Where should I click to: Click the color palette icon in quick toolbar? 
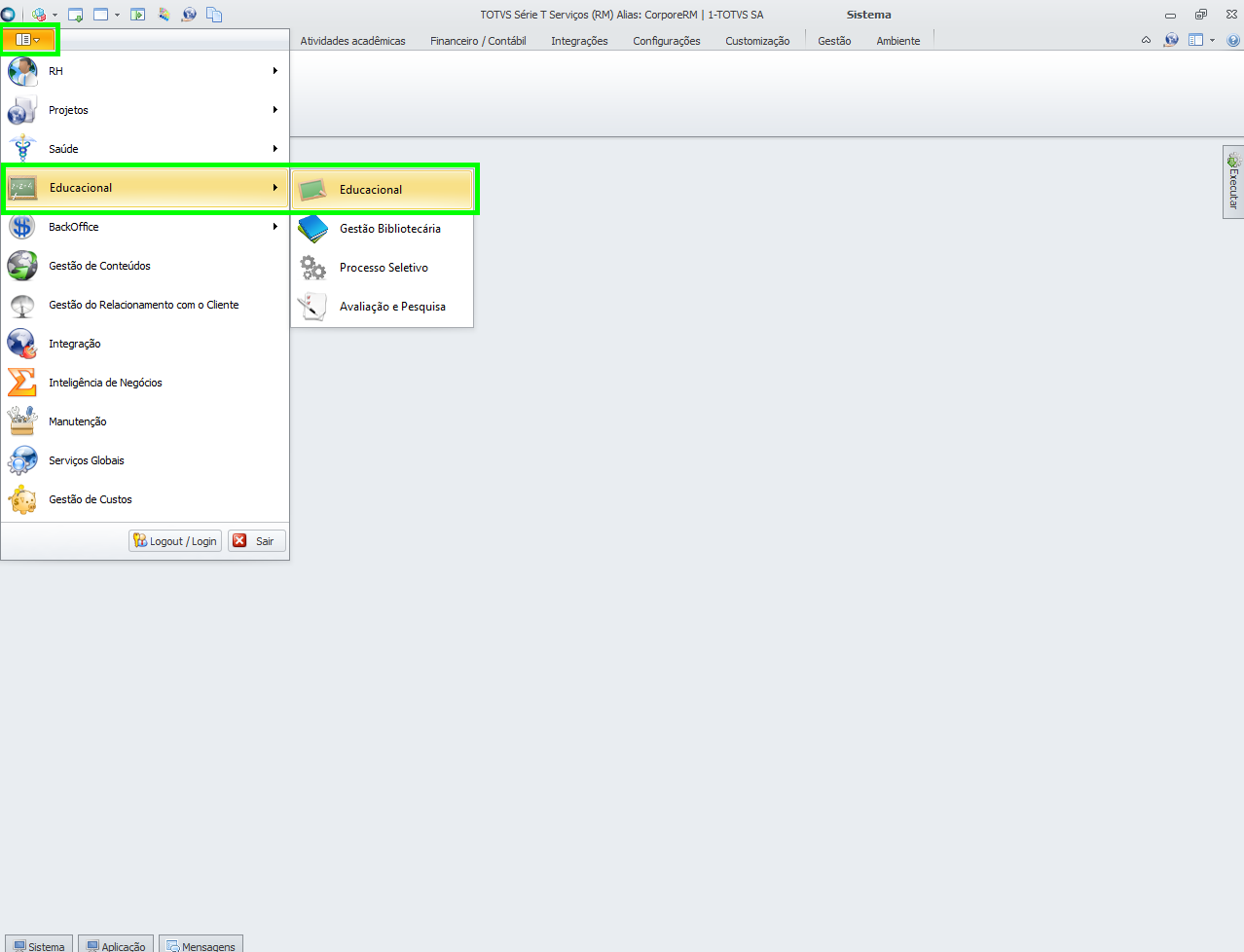pos(164,15)
